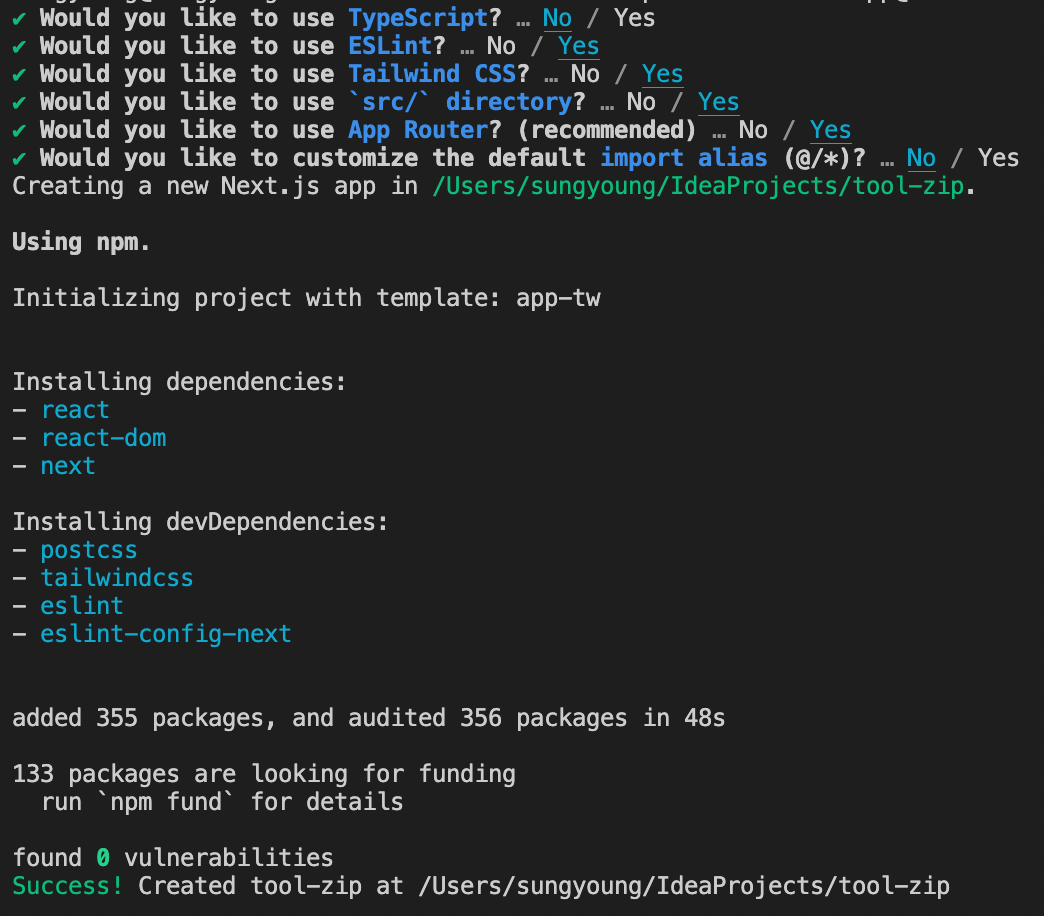Click the 'Yes' answer on src/ directory line
The height and width of the screenshot is (916, 1044).
718,102
